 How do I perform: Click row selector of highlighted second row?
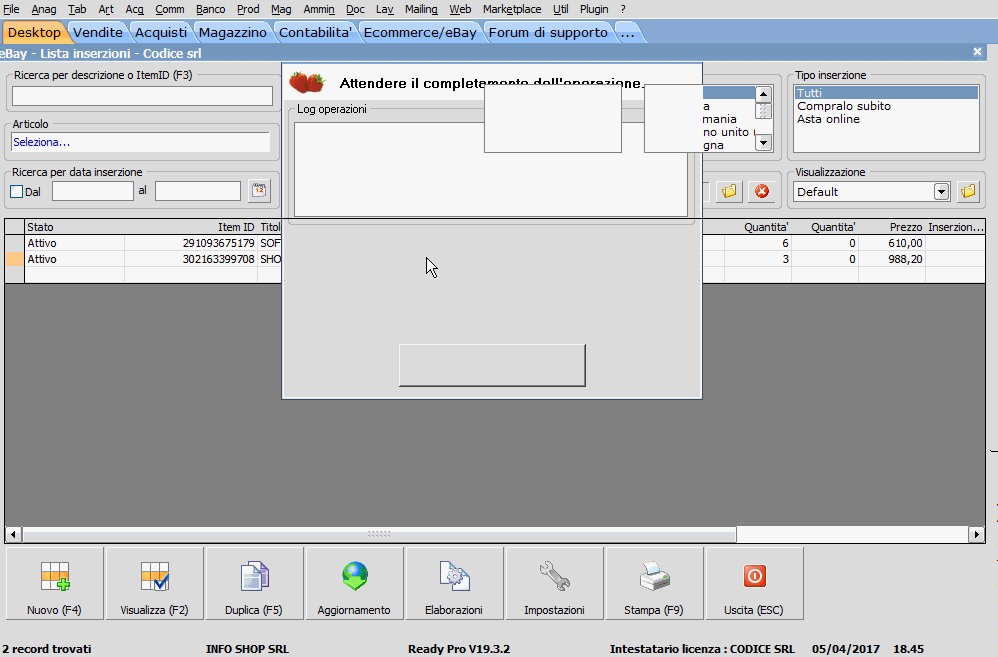click(14, 259)
